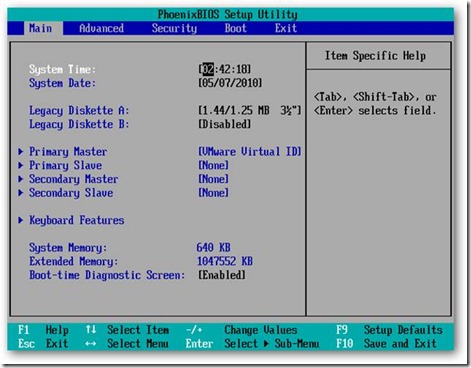Image resolution: width=471 pixels, height=368 pixels.
Task: Expand arrow next to Primary Slave
Action: pyautogui.click(x=21, y=165)
